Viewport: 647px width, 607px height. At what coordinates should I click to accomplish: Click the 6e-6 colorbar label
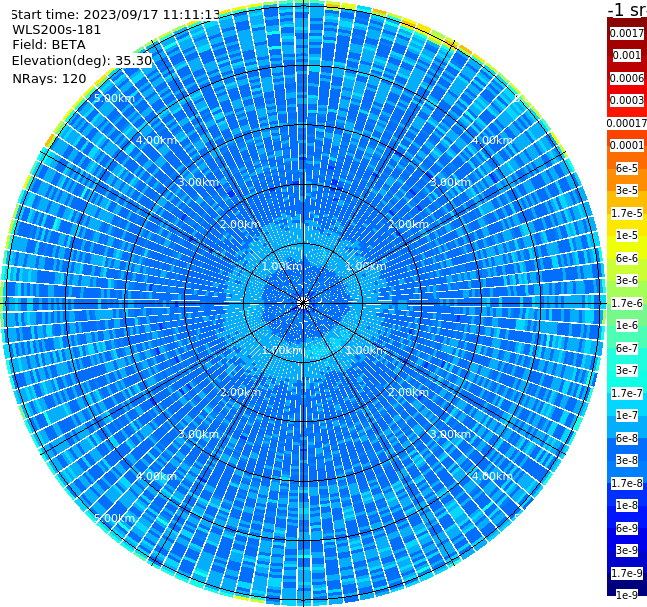[x=627, y=258]
